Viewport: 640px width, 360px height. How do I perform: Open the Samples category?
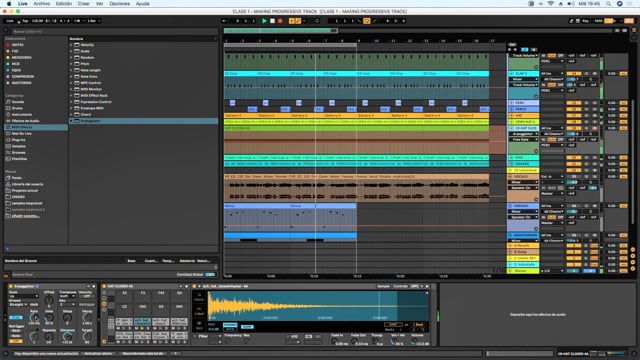(x=18, y=146)
